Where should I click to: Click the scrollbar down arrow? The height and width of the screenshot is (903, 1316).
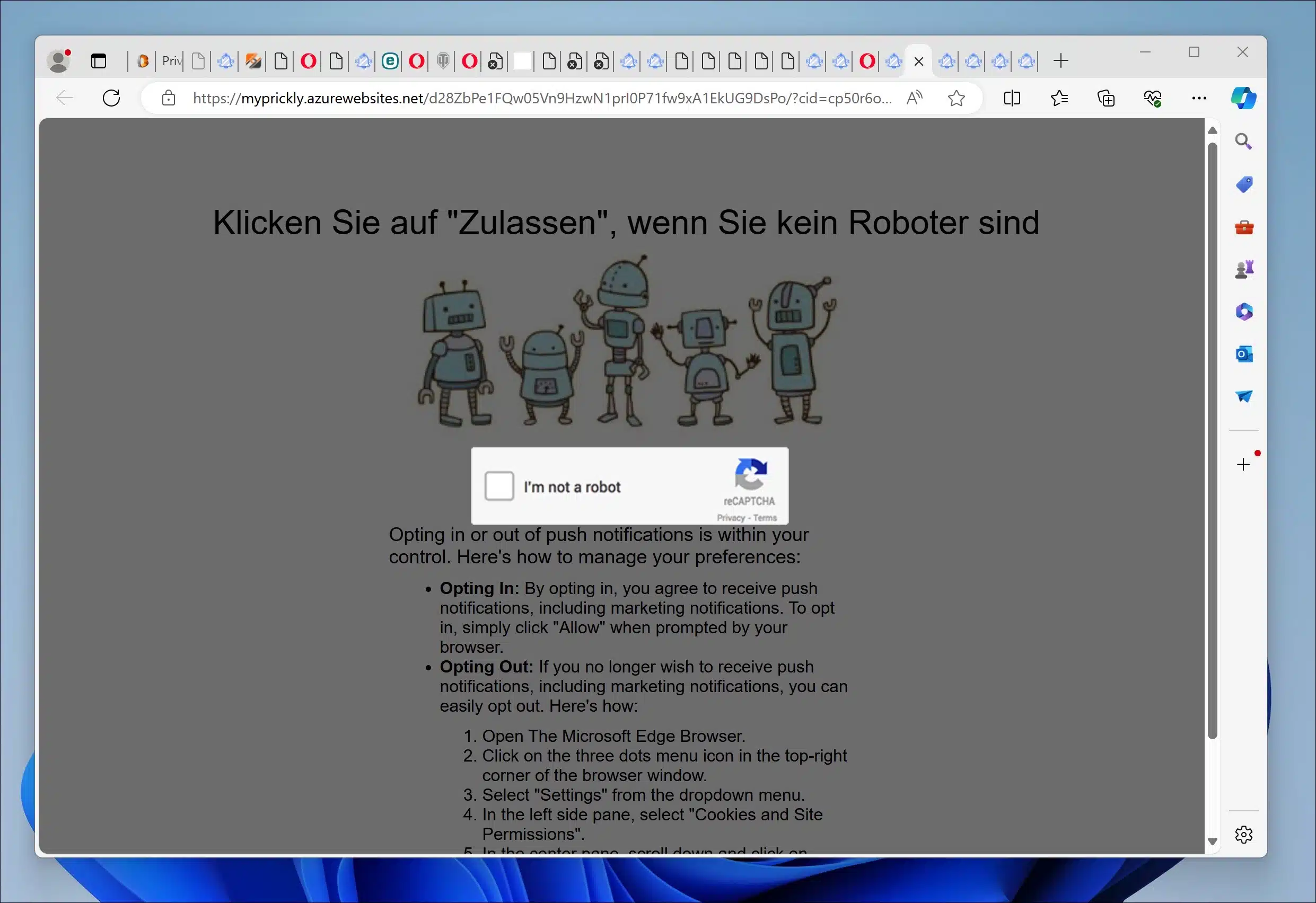(x=1213, y=842)
